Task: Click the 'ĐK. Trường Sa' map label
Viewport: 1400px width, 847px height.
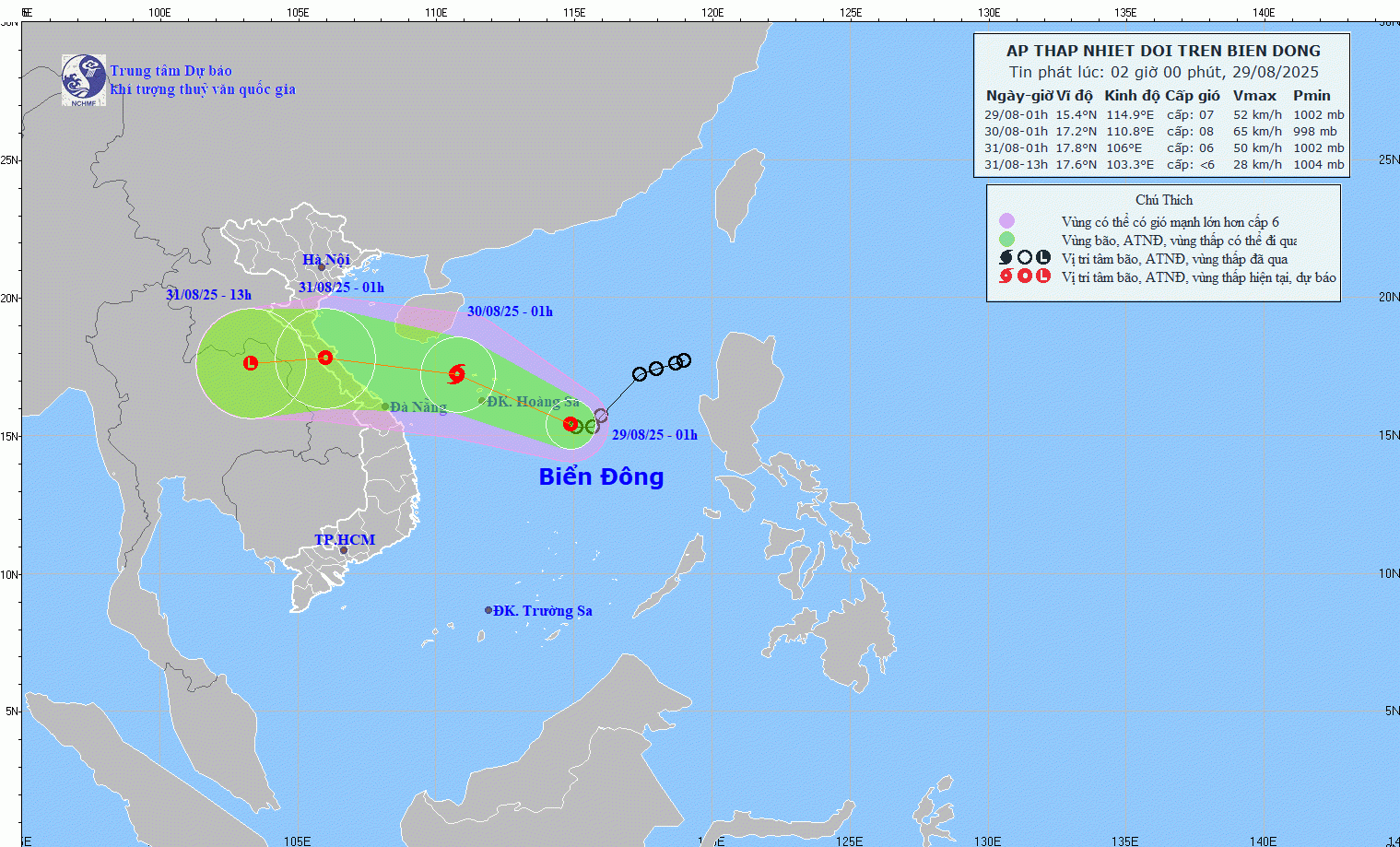Action: (543, 610)
